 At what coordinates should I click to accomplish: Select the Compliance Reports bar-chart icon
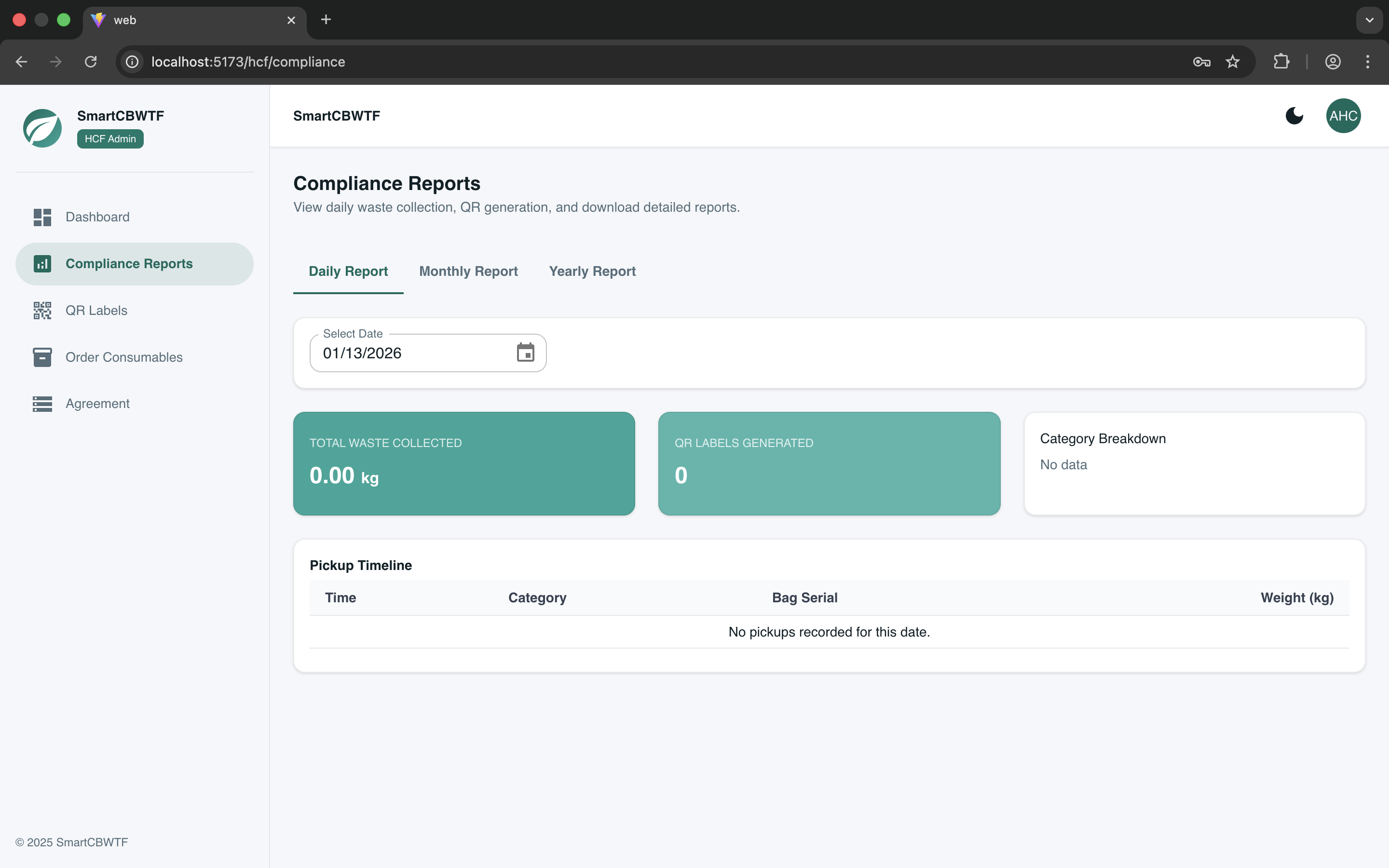pos(42,263)
